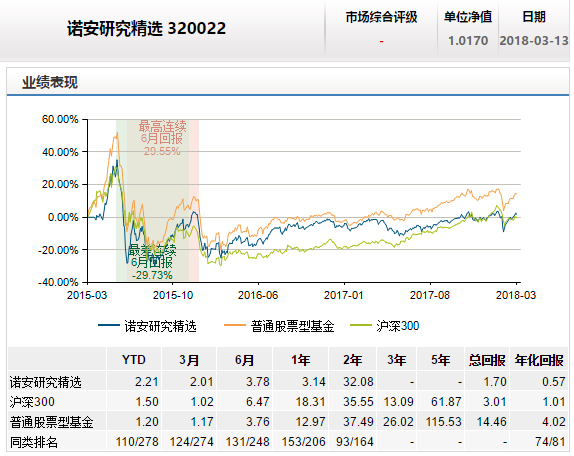The height and width of the screenshot is (456, 574).
Task: Click the 诺安研究精选 年化回报 value 0.57
Action: [x=554, y=382]
